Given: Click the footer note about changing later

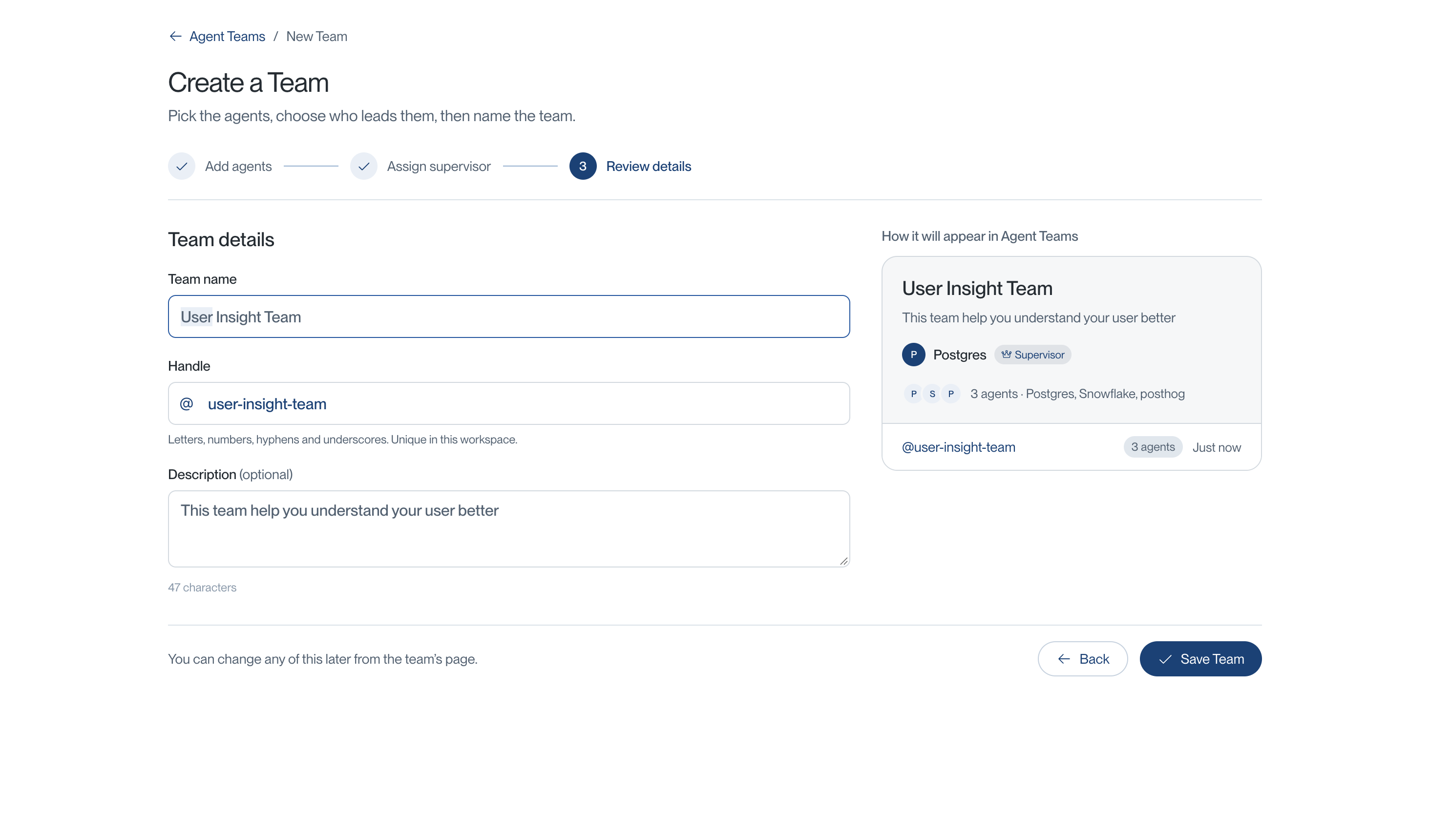Looking at the screenshot, I should coord(322,659).
